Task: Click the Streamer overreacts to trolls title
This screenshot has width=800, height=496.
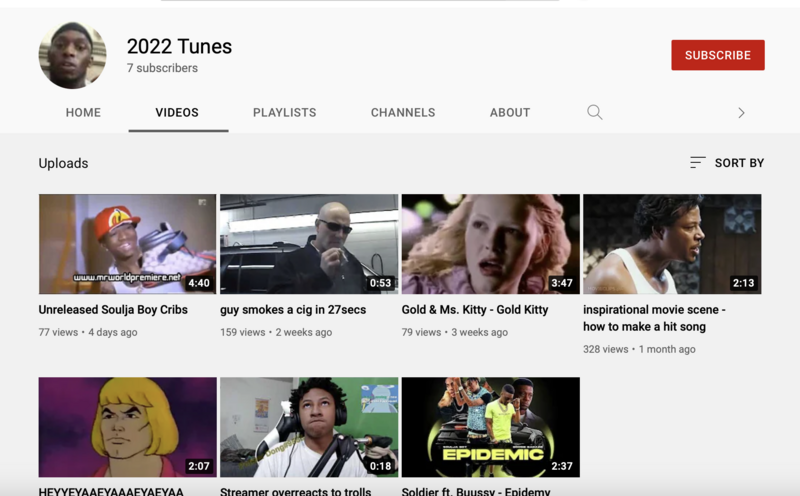Action: (x=295, y=491)
